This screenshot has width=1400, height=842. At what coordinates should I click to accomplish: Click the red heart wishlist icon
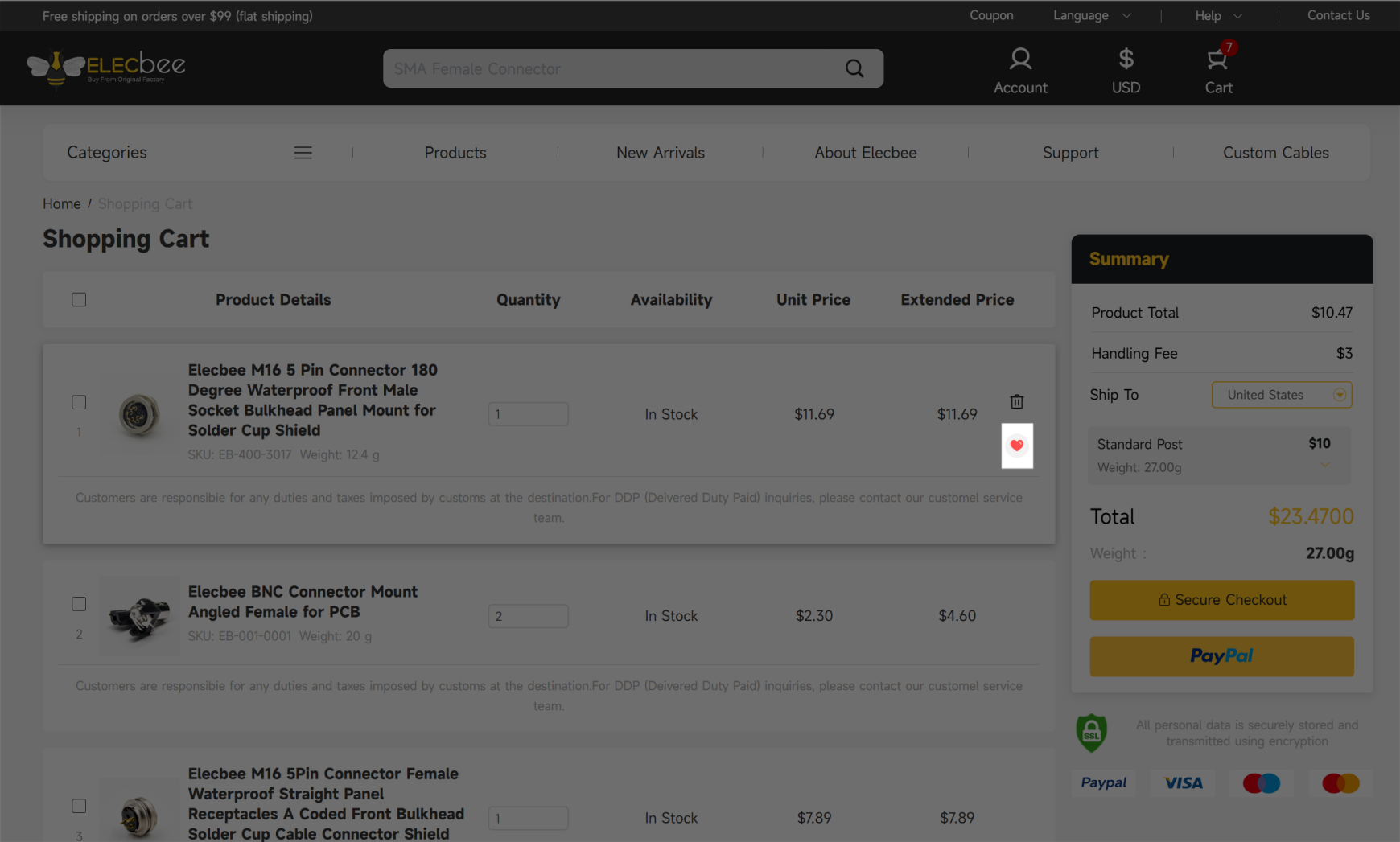1017,446
